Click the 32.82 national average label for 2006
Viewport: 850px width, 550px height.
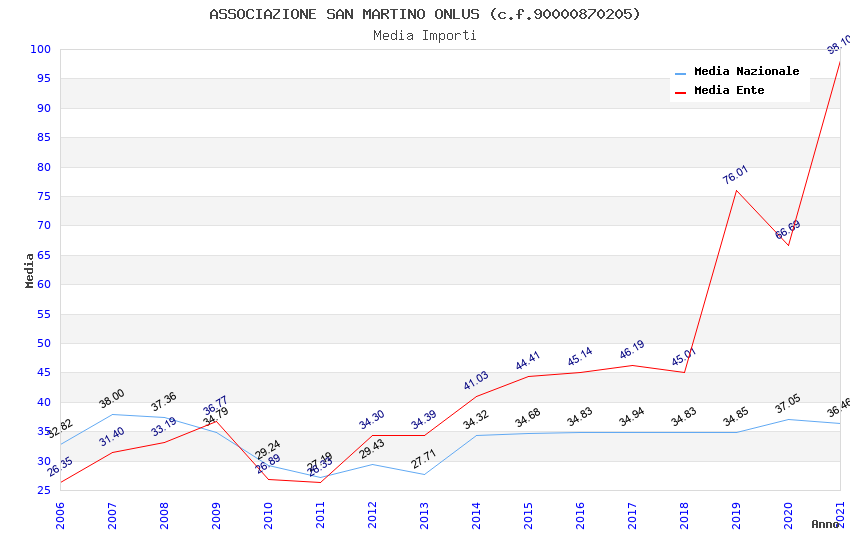pos(60,428)
